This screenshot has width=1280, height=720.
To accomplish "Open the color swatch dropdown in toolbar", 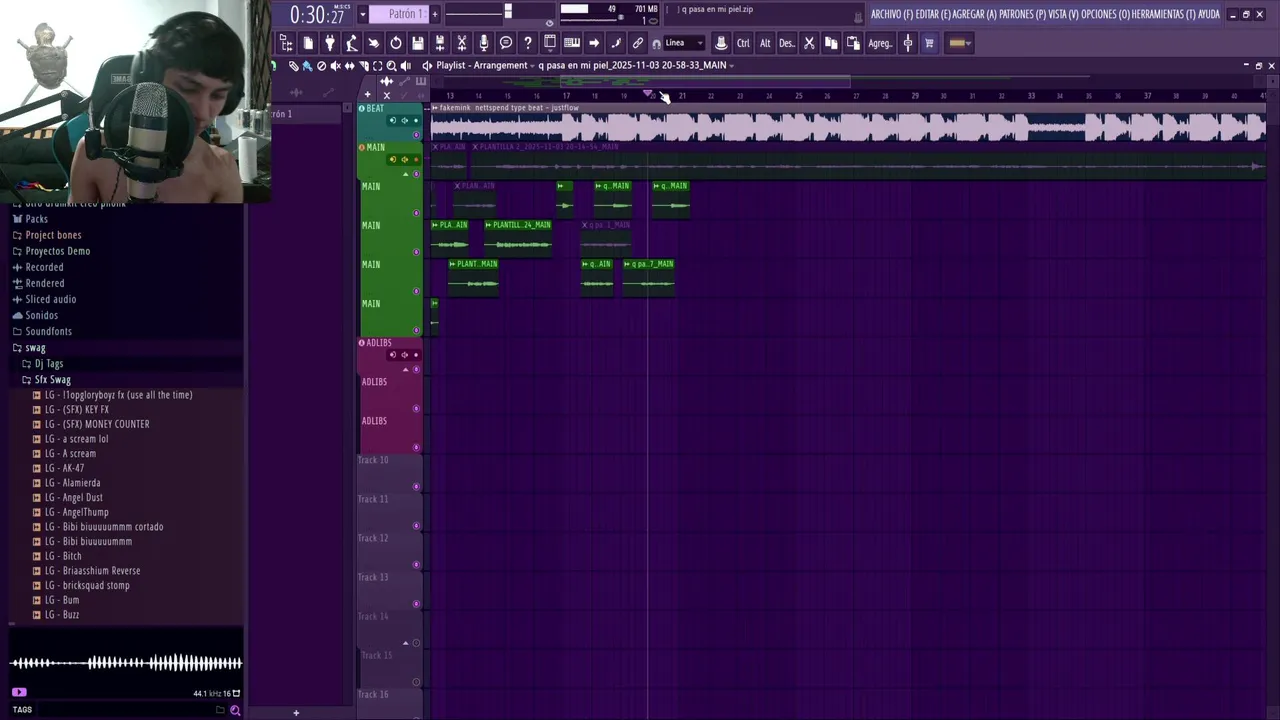I will click(959, 43).
